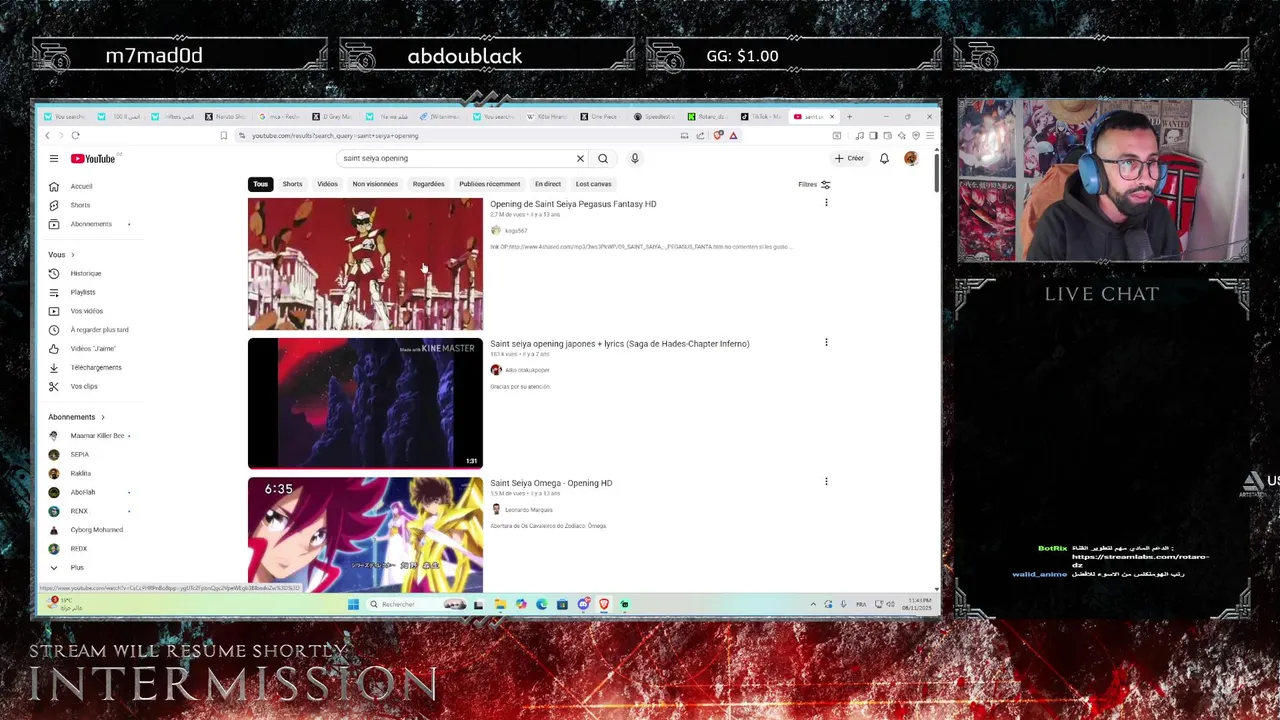Viewport: 1280px width, 720px height.
Task: Play Pegasus Fantasy HD video thumbnail
Action: point(365,264)
